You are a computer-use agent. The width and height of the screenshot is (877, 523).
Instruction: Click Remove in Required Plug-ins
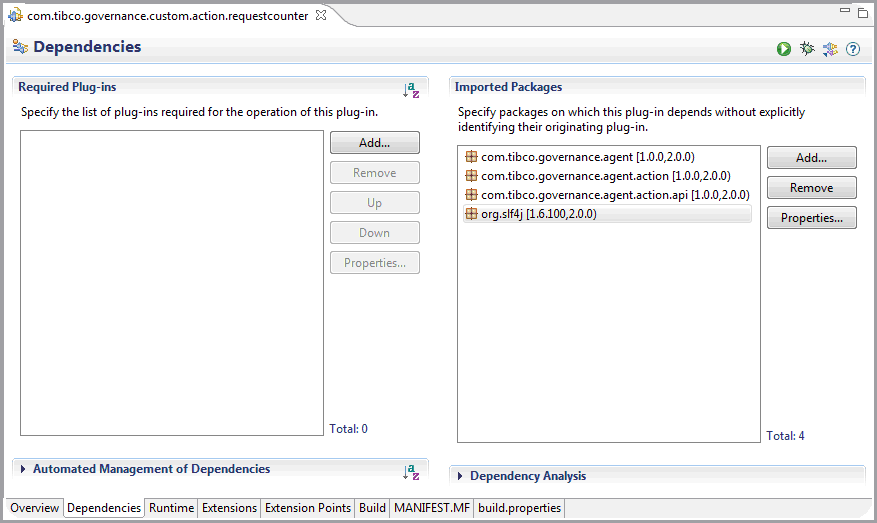375,173
